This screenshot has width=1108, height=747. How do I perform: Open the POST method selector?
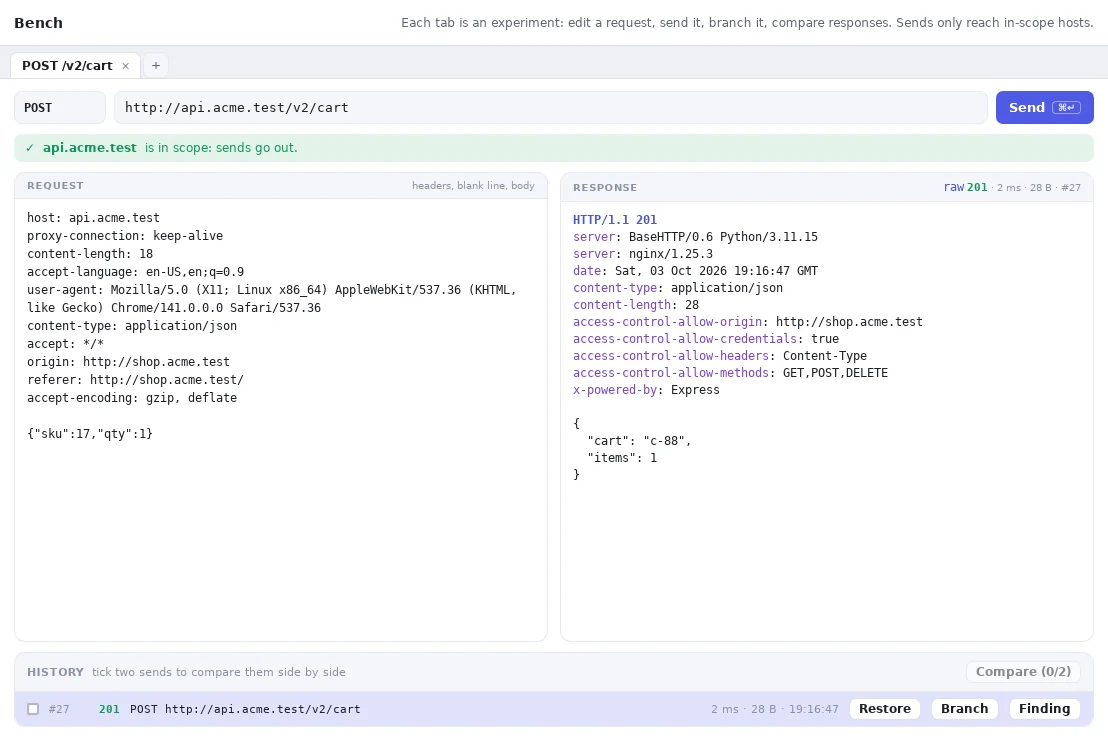coord(60,107)
